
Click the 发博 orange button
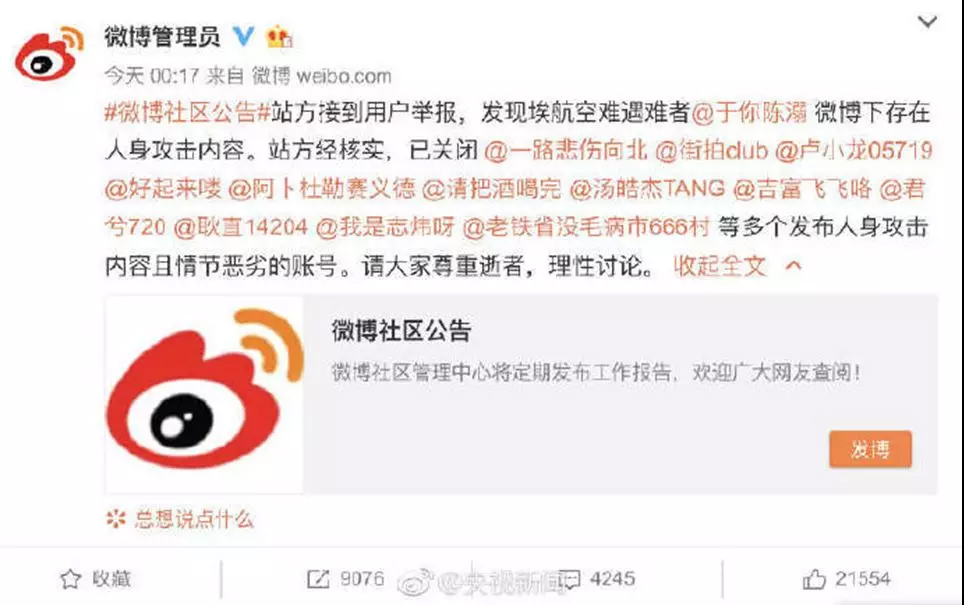[870, 449]
